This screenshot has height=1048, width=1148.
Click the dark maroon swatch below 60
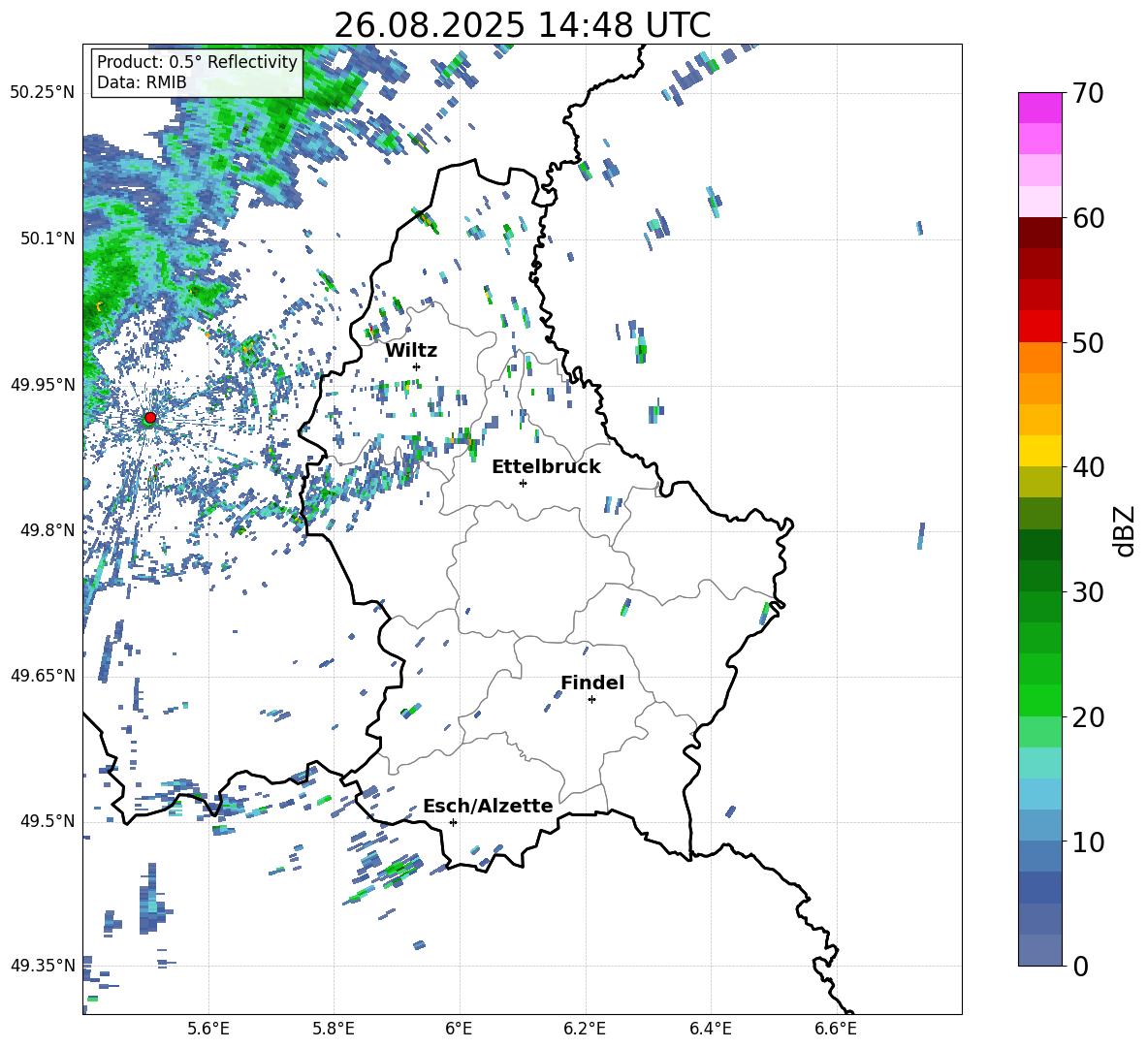tap(1039, 233)
